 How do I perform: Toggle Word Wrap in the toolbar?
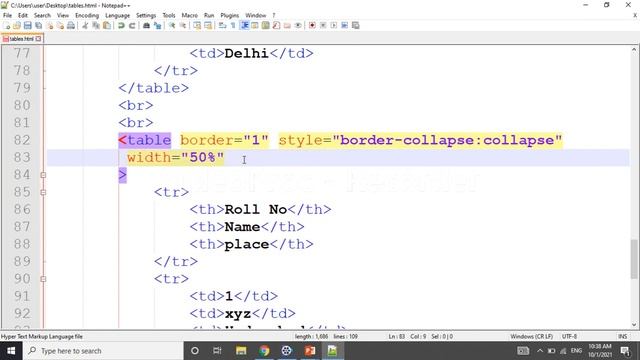[x=222, y=26]
